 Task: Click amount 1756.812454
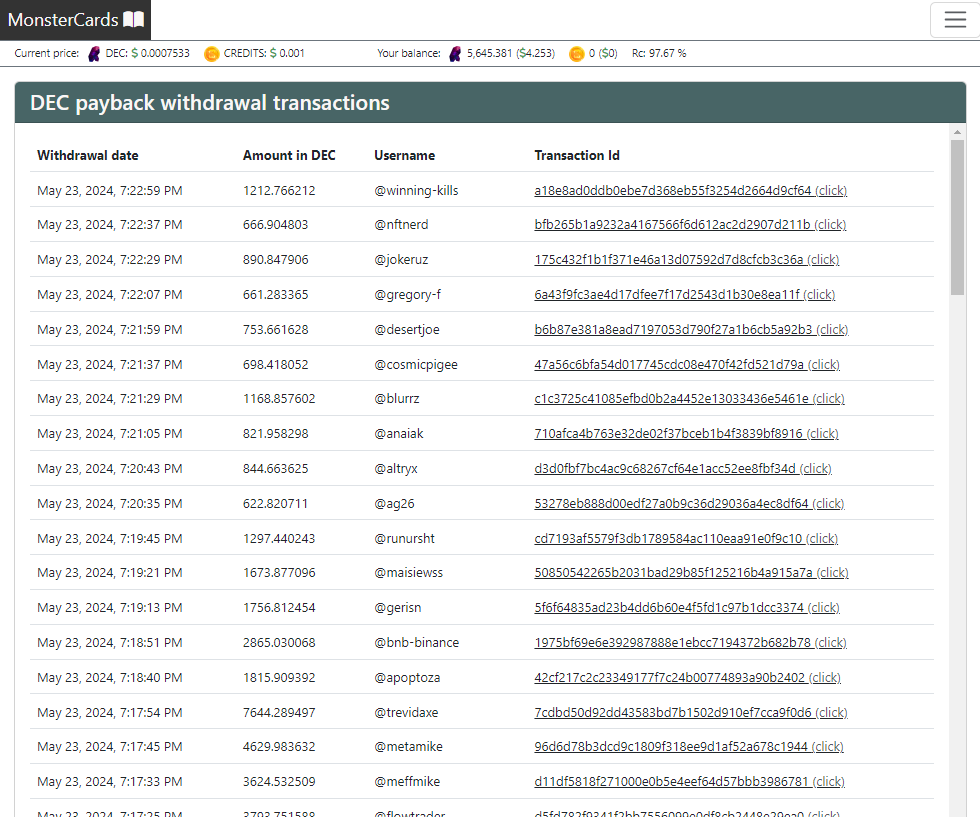(x=279, y=608)
